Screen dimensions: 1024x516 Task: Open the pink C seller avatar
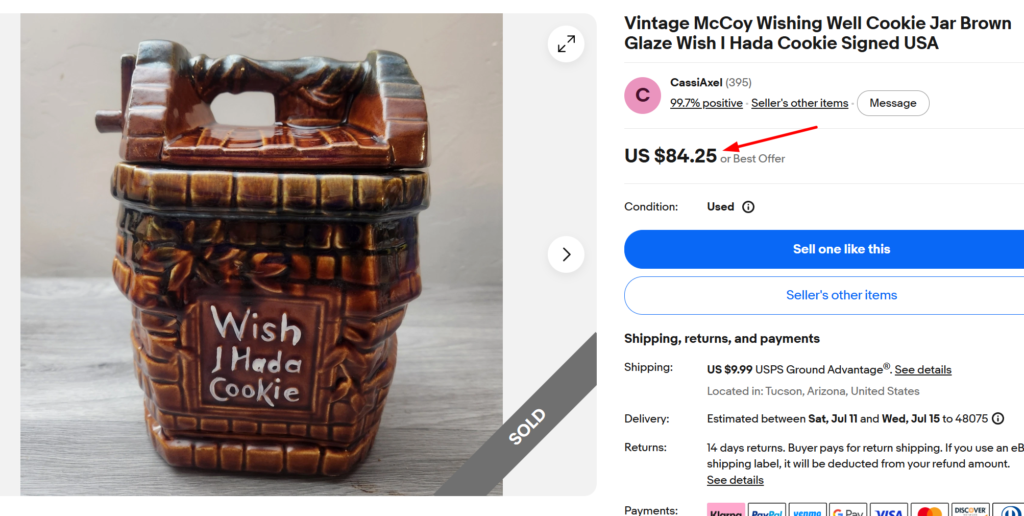pyautogui.click(x=643, y=95)
